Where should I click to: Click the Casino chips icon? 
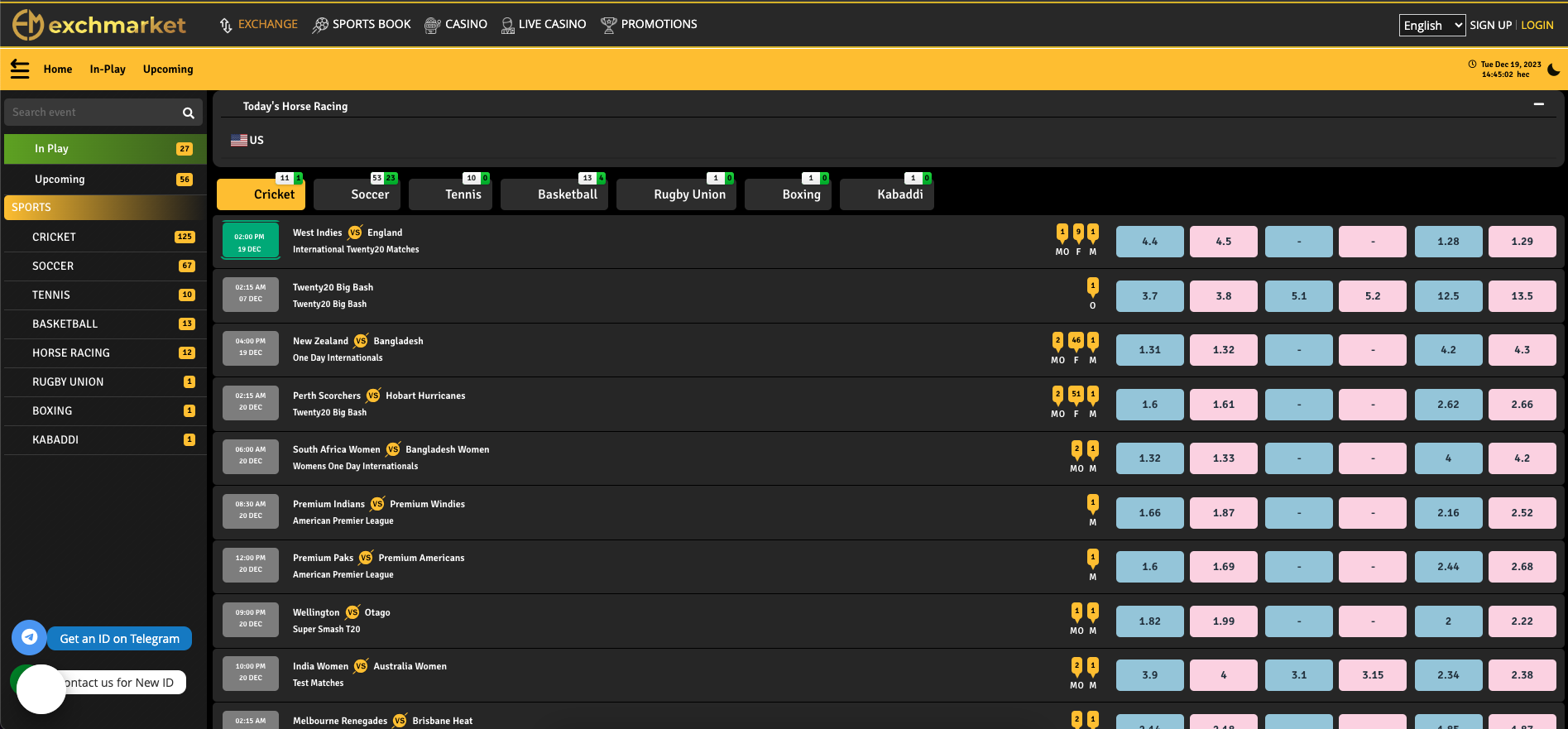pos(432,26)
